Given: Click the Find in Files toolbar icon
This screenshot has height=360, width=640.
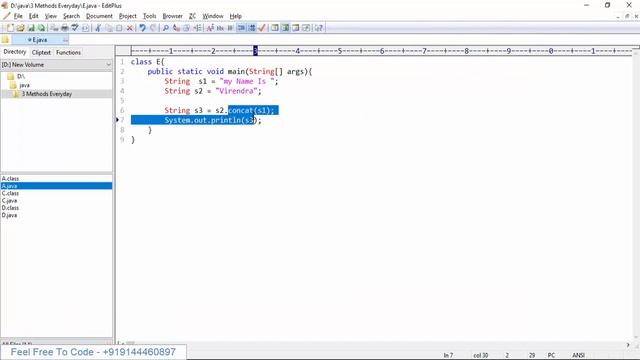Looking at the screenshot, I should (187, 28).
